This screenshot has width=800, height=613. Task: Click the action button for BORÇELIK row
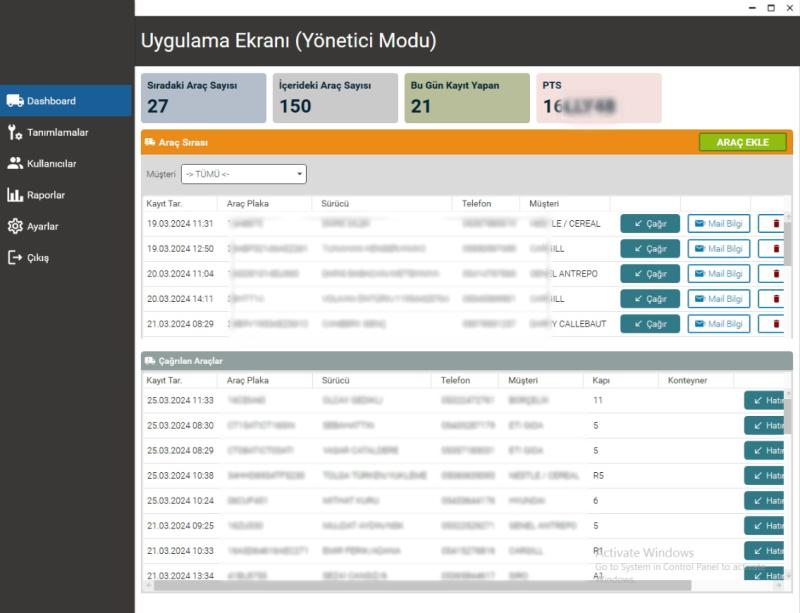coord(766,400)
